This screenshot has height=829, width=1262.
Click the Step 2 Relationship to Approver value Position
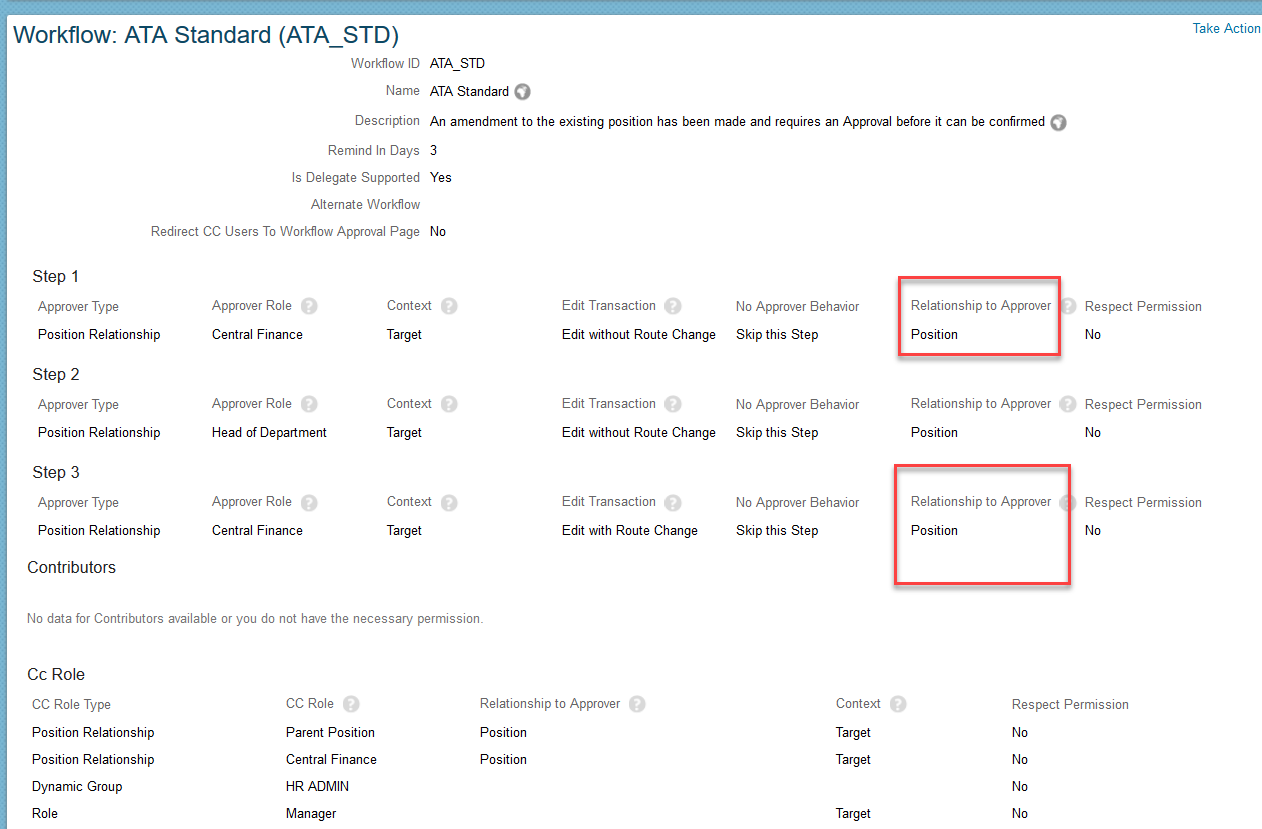point(934,433)
